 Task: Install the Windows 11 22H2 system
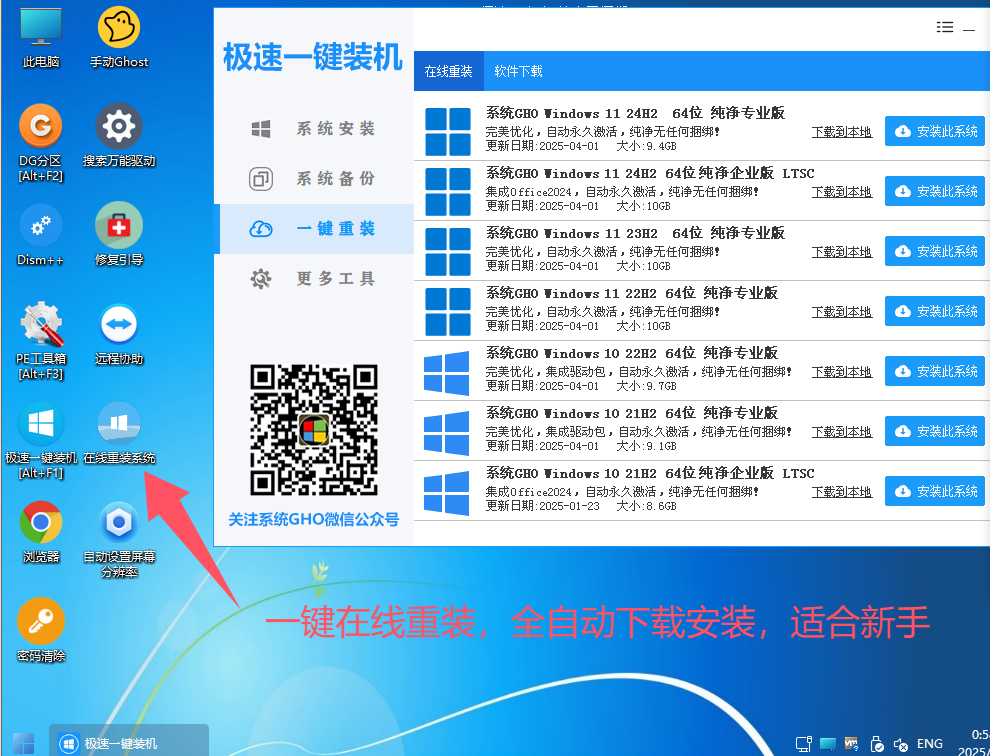click(935, 311)
